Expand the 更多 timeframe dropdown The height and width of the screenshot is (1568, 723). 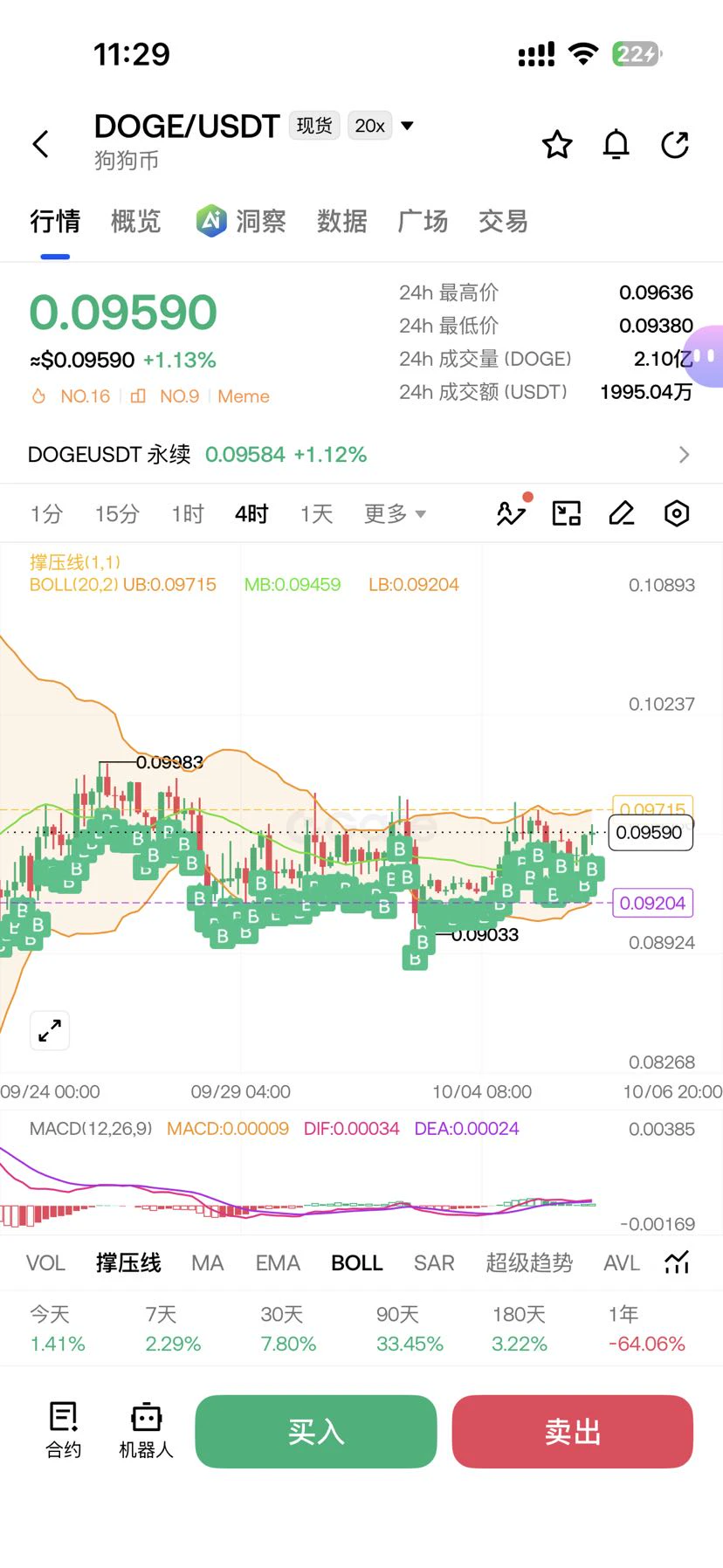coord(395,513)
